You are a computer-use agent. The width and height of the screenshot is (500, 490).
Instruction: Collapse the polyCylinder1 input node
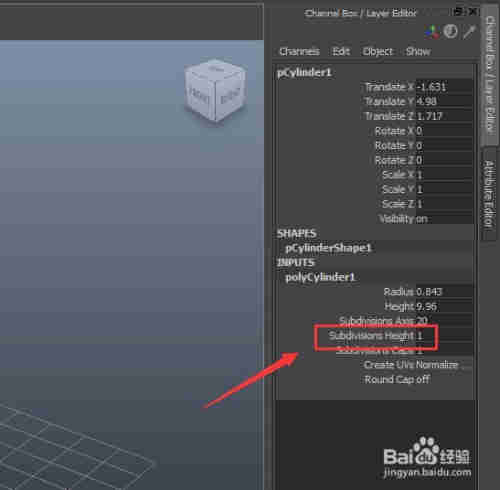(320, 277)
